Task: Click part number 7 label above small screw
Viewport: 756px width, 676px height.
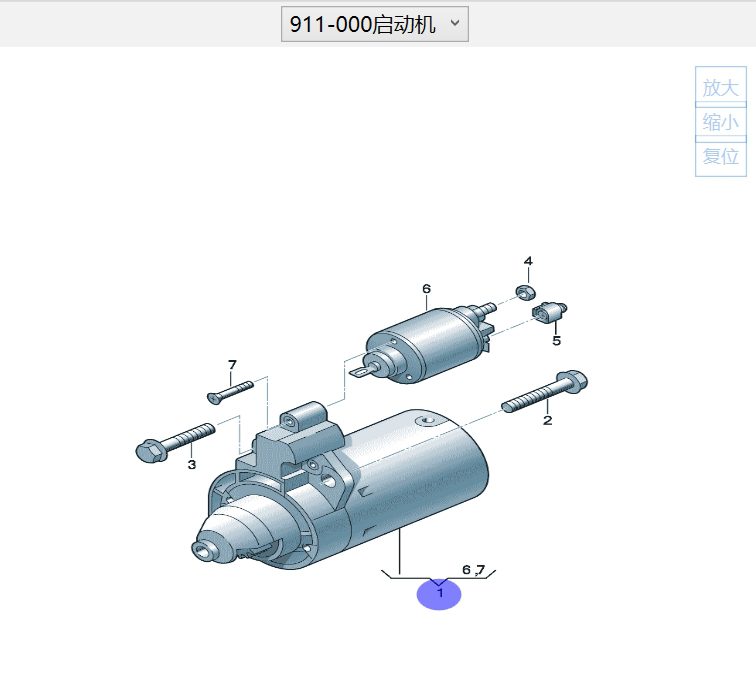Action: coord(232,364)
